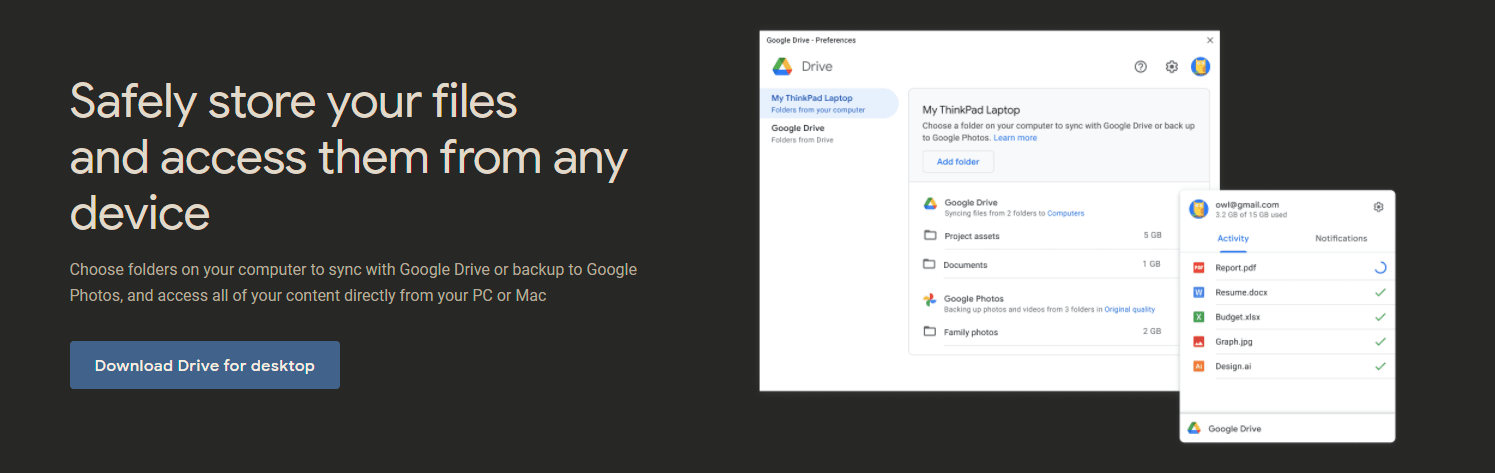Click the Project assets folder icon
This screenshot has width=1495, height=473.
click(929, 236)
